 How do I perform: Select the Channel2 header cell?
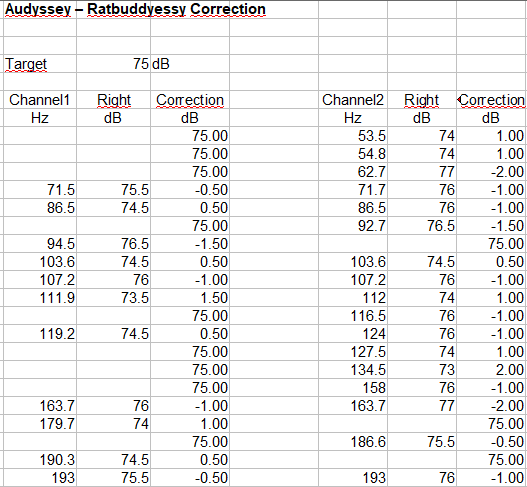[353, 100]
